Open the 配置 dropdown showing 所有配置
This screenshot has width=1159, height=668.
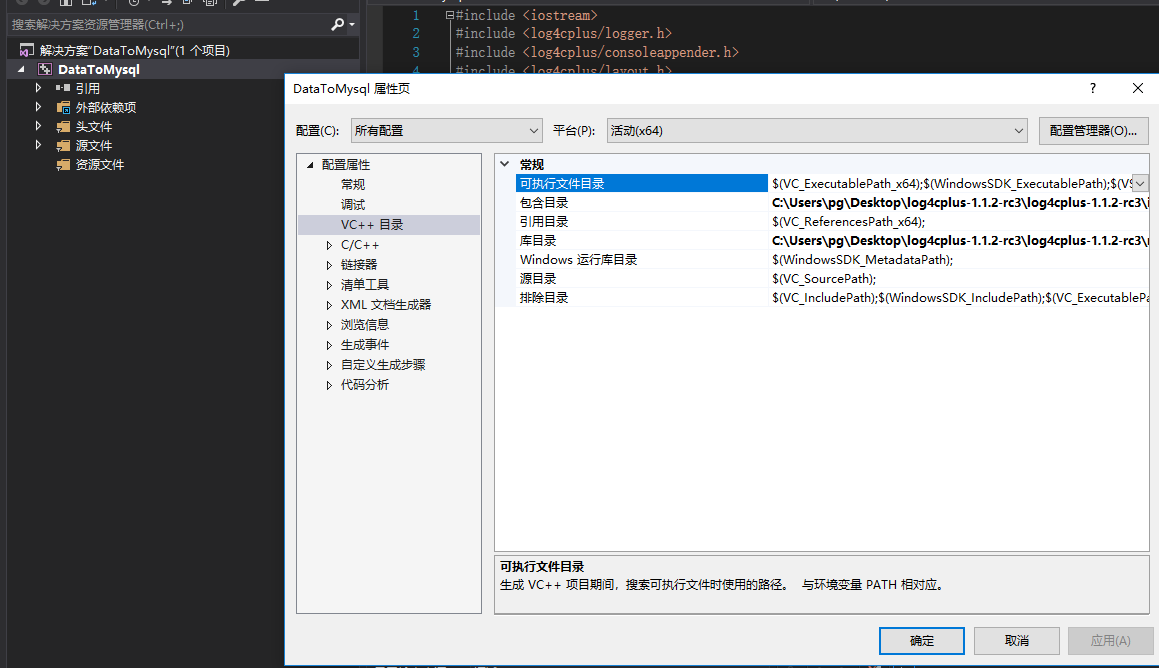(x=445, y=130)
